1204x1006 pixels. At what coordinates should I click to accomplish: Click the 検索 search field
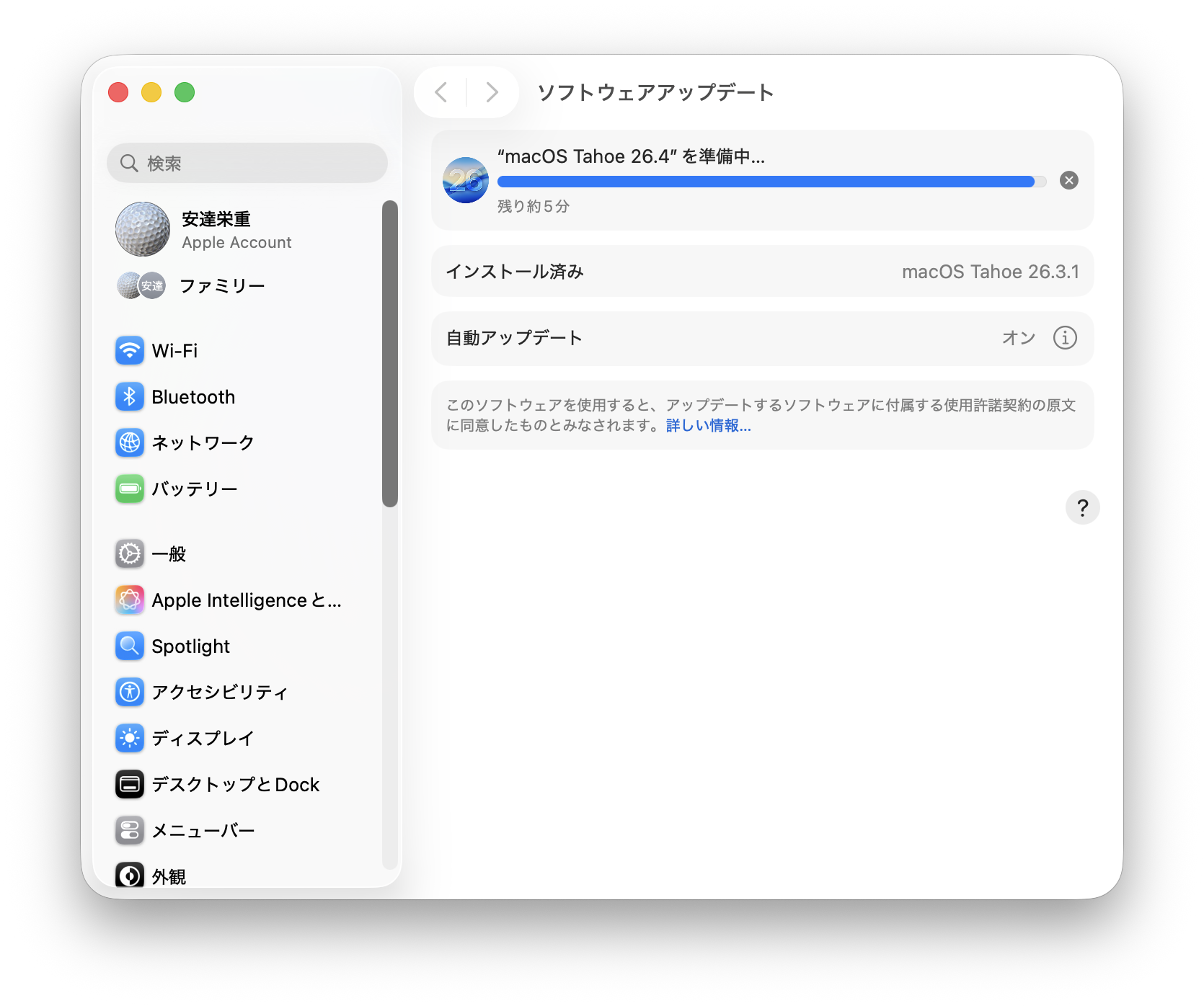coord(247,164)
